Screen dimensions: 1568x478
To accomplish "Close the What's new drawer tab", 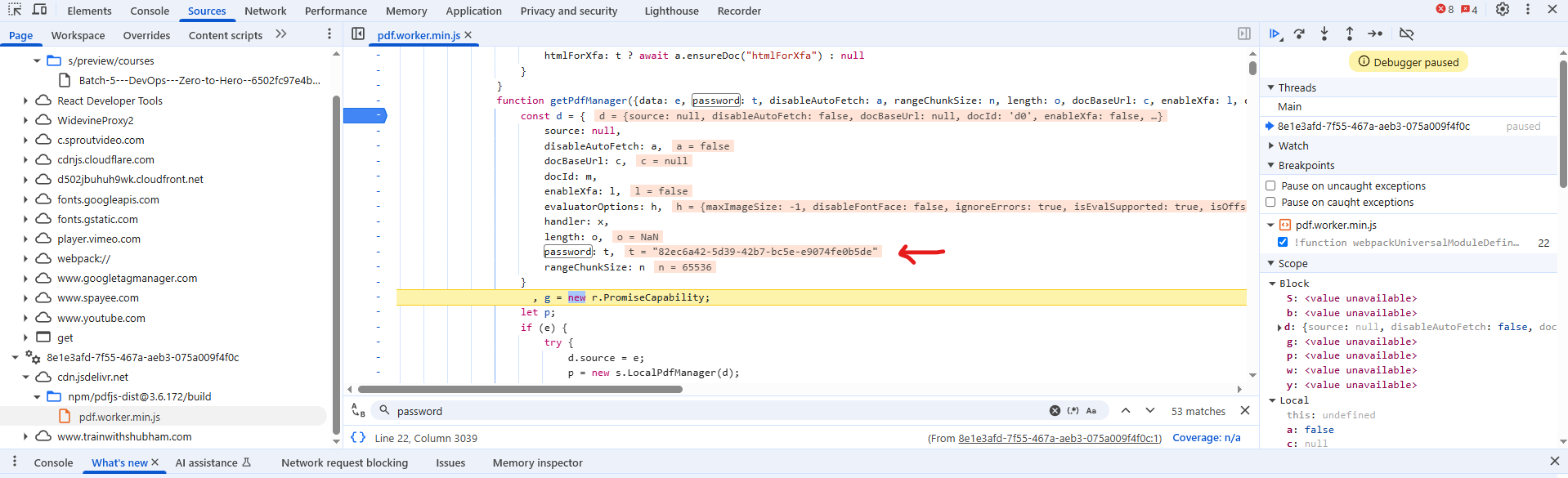I will point(155,462).
